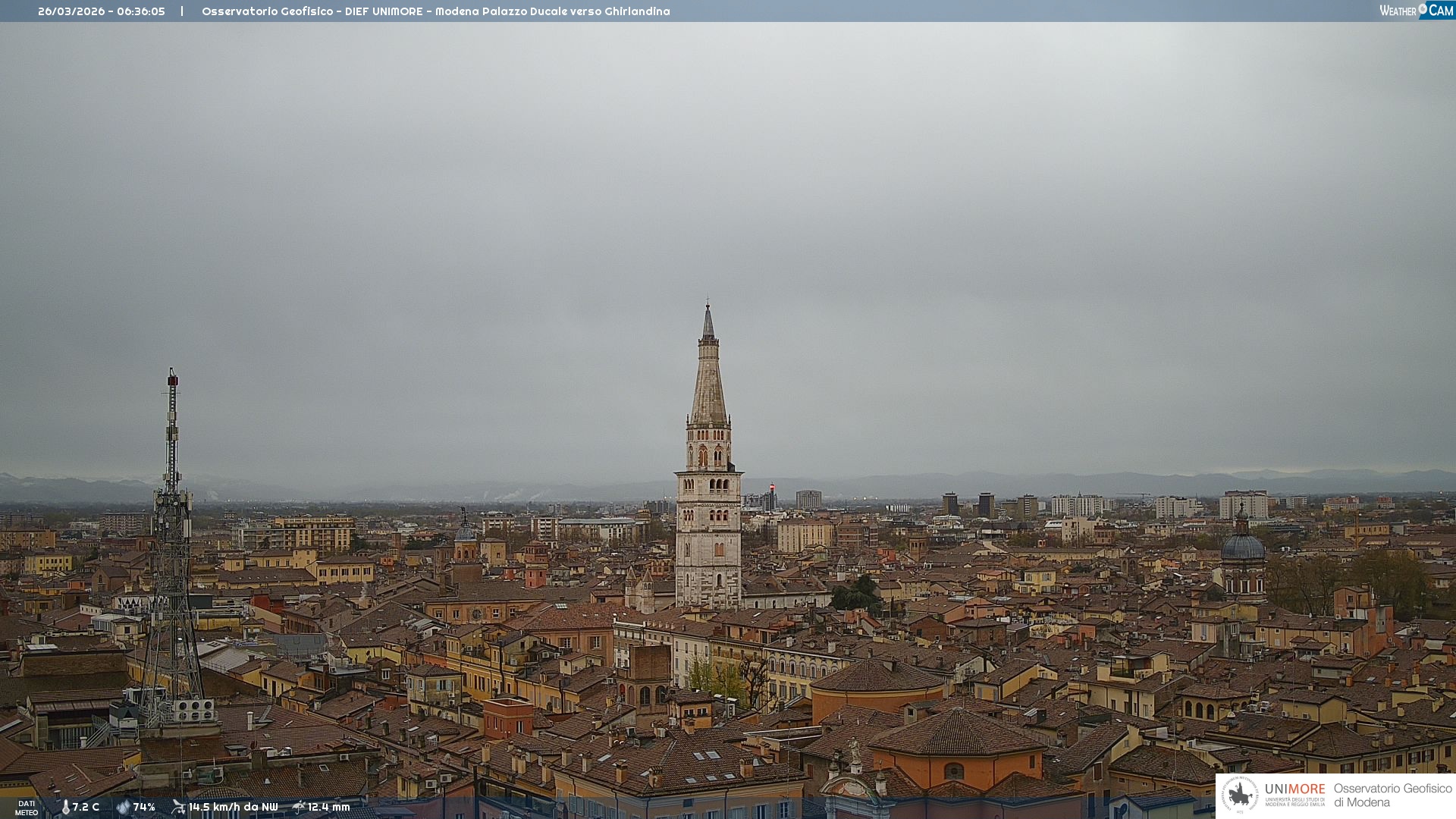Click the WeatherCam logo
The width and height of the screenshot is (1456, 819).
(x=1416, y=11)
